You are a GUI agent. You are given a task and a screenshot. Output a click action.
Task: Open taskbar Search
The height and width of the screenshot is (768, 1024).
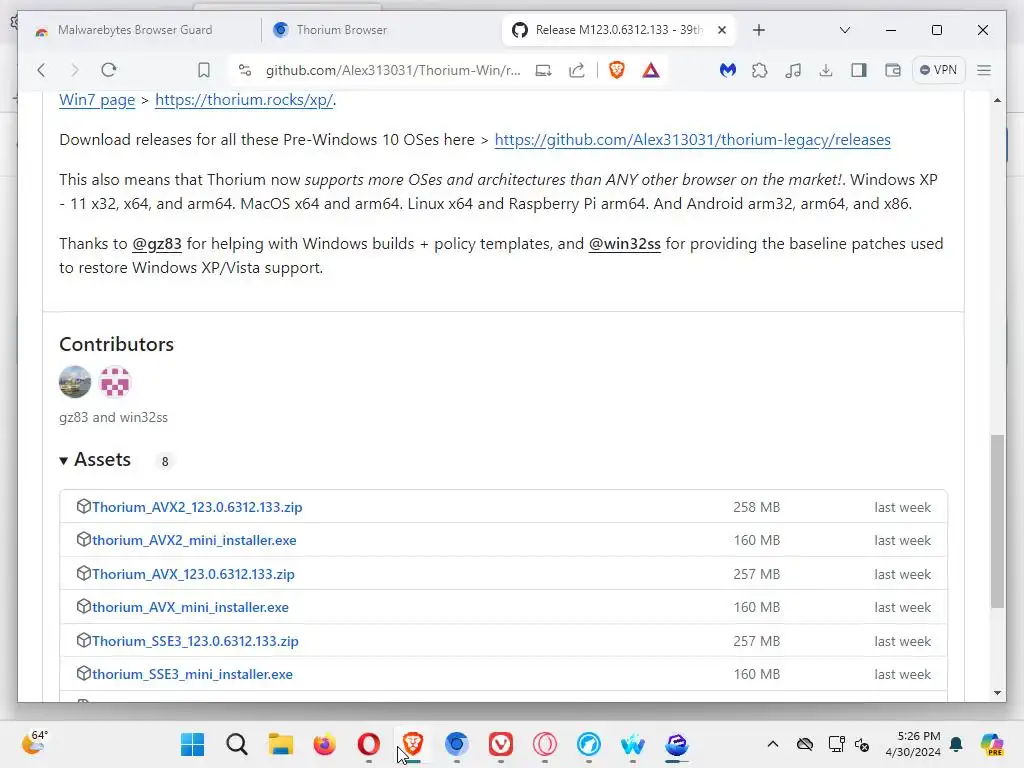(237, 744)
